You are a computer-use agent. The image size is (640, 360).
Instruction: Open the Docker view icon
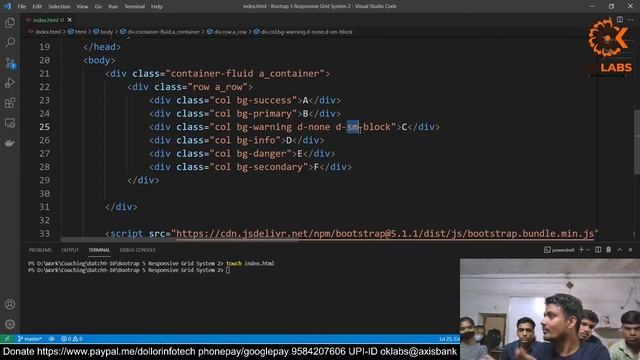10,143
